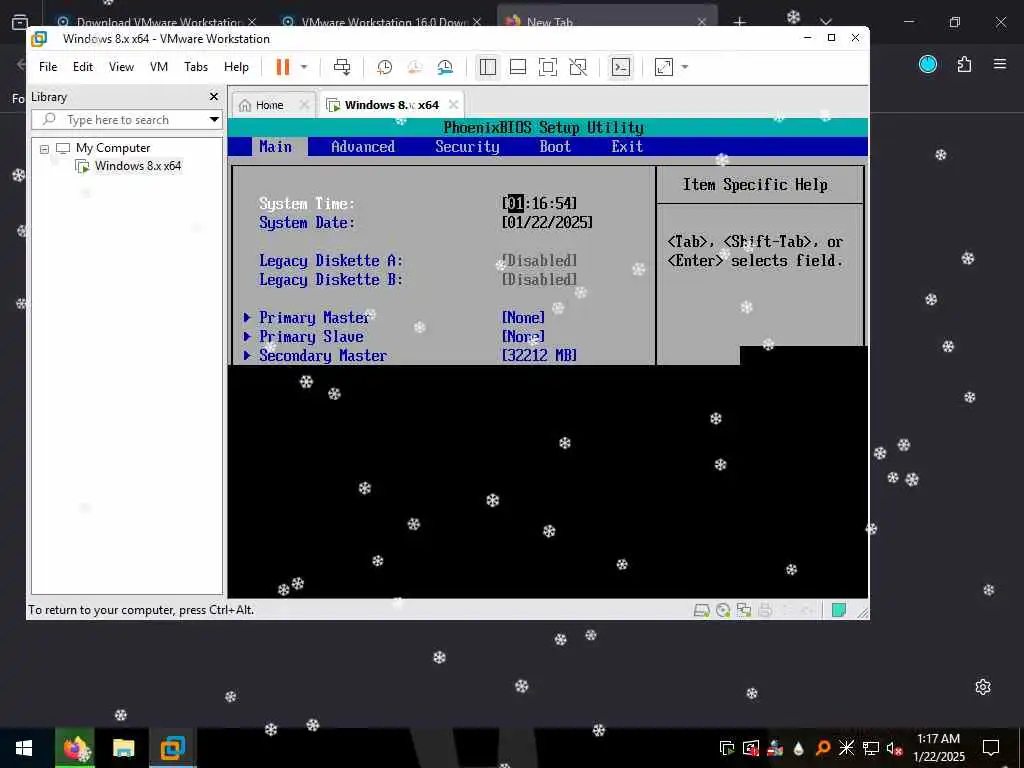Image resolution: width=1024 pixels, height=768 pixels.
Task: Open the BIOS Advanced menu
Action: pyautogui.click(x=363, y=146)
